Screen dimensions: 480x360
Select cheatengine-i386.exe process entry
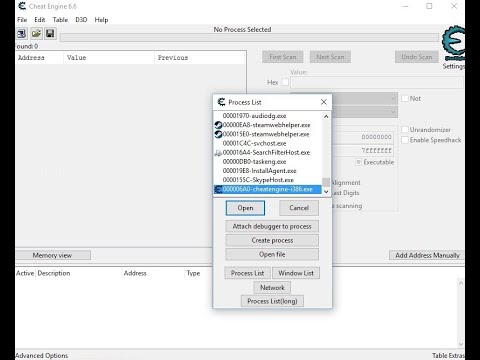pyautogui.click(x=267, y=189)
